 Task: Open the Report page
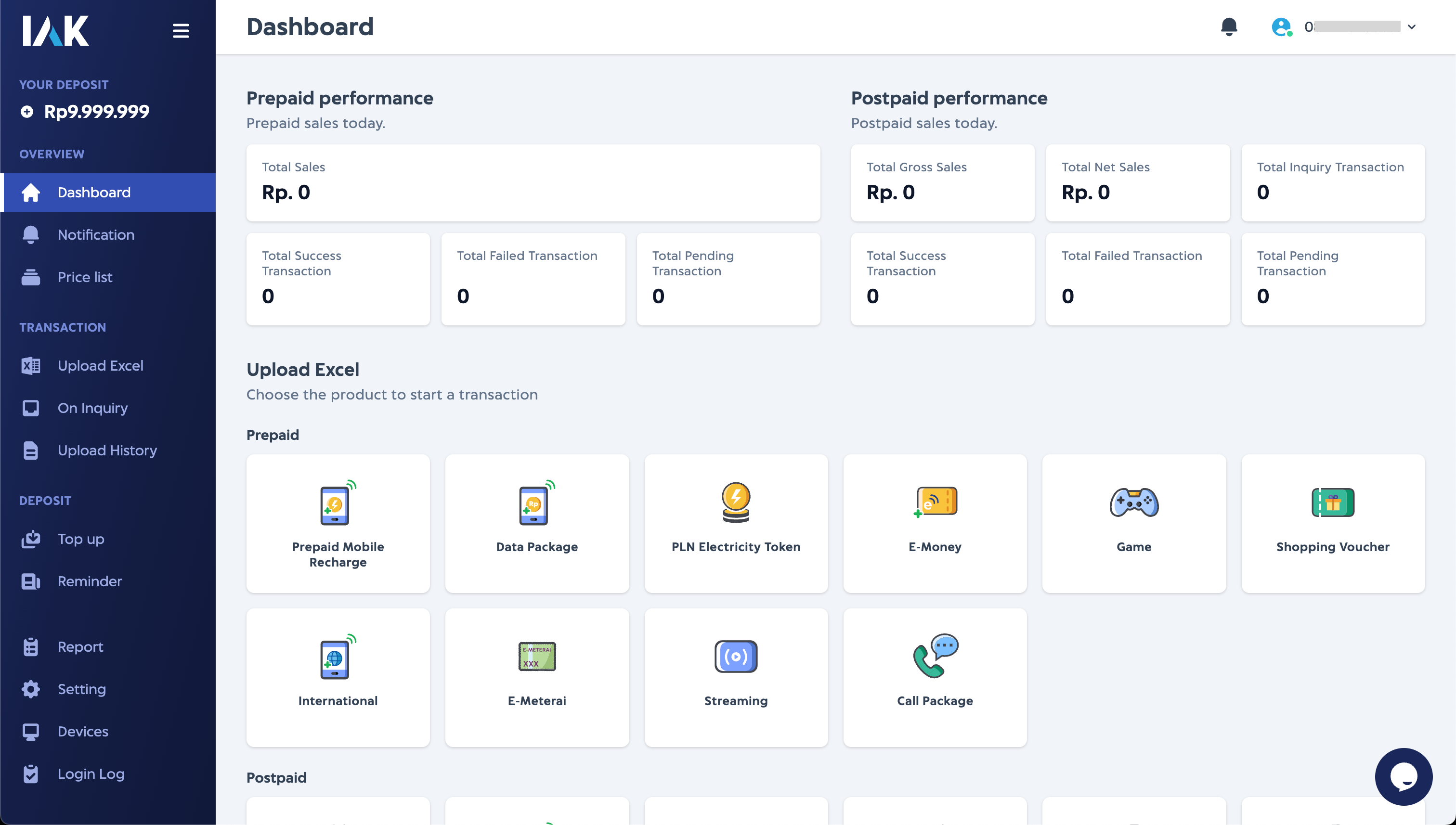click(x=108, y=646)
